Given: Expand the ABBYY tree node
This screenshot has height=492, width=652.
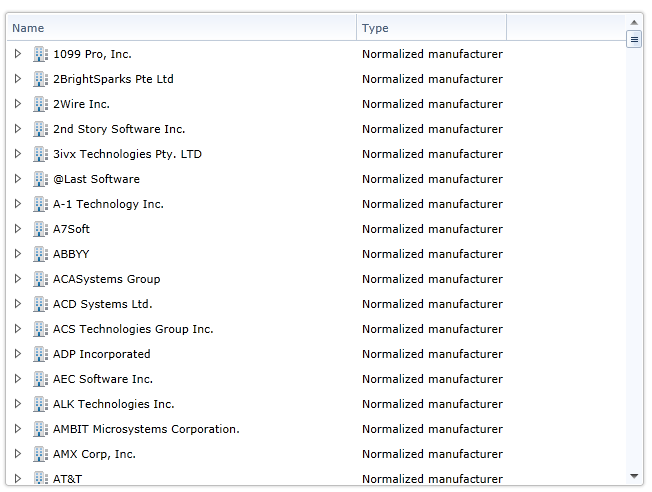Looking at the screenshot, I should pos(17,253).
